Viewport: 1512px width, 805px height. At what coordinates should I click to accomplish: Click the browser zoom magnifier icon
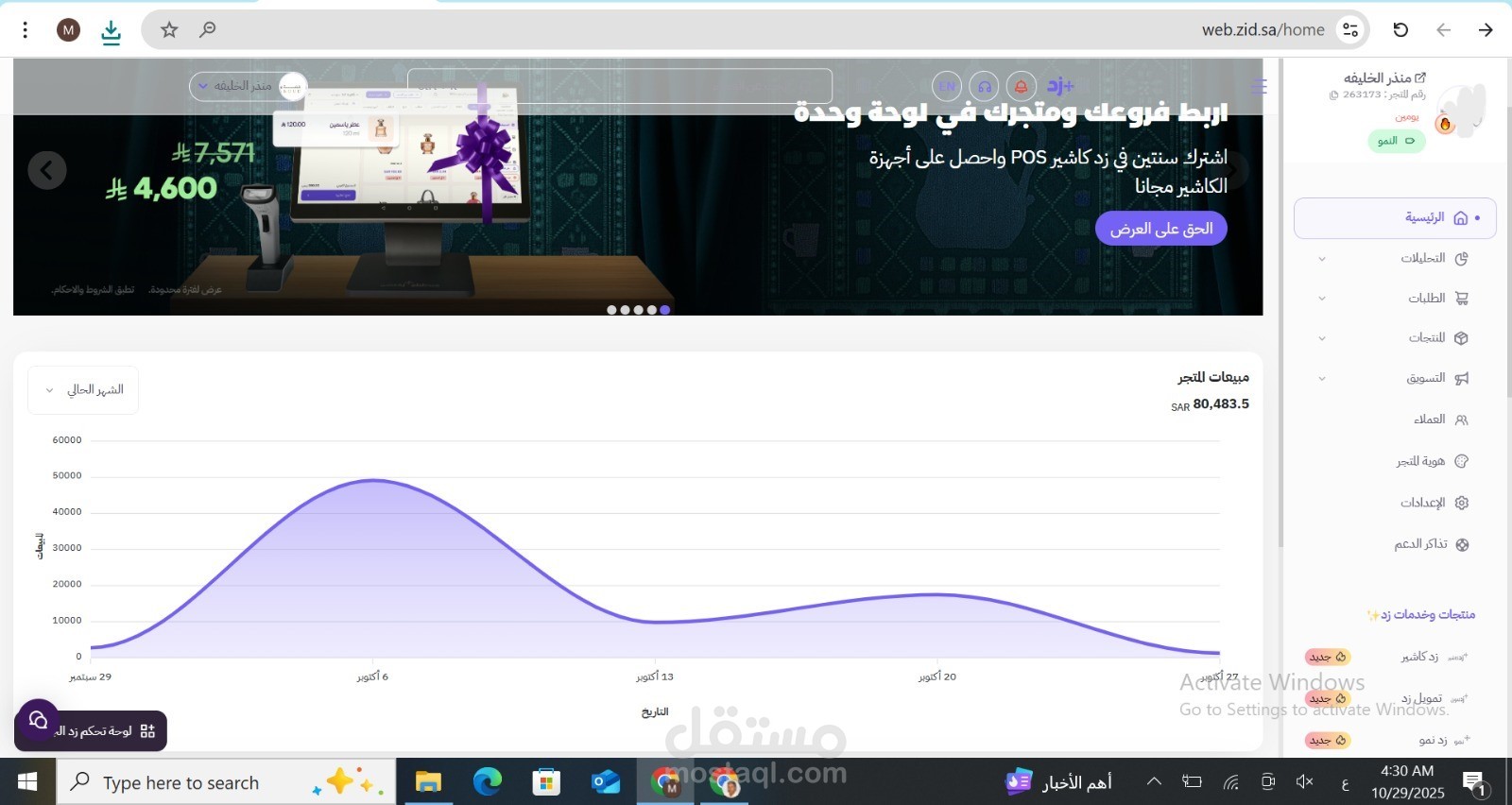[207, 30]
